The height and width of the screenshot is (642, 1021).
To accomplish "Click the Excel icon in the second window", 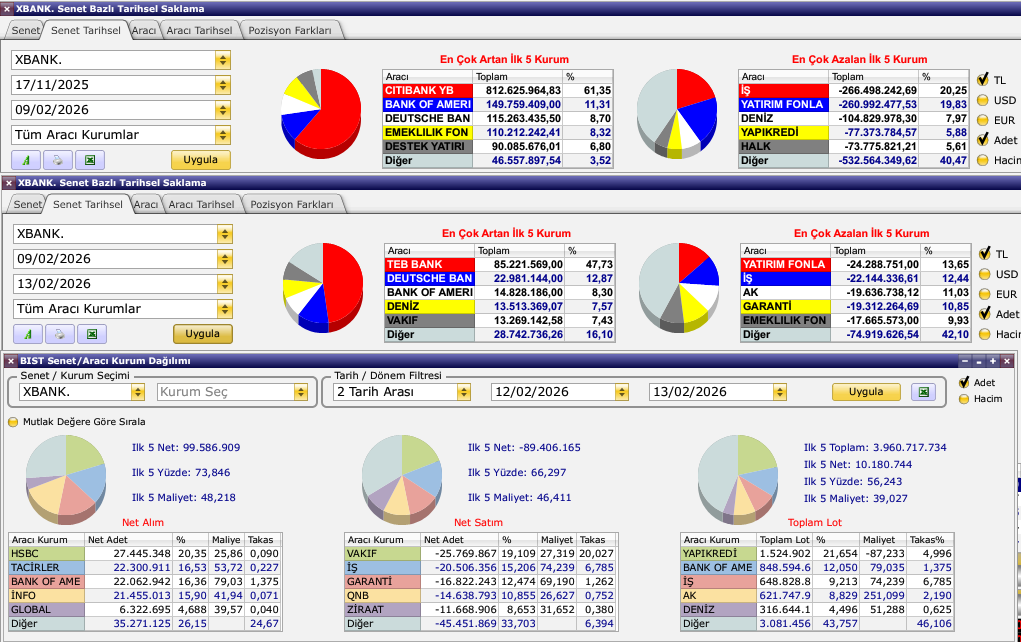I will click(x=92, y=334).
